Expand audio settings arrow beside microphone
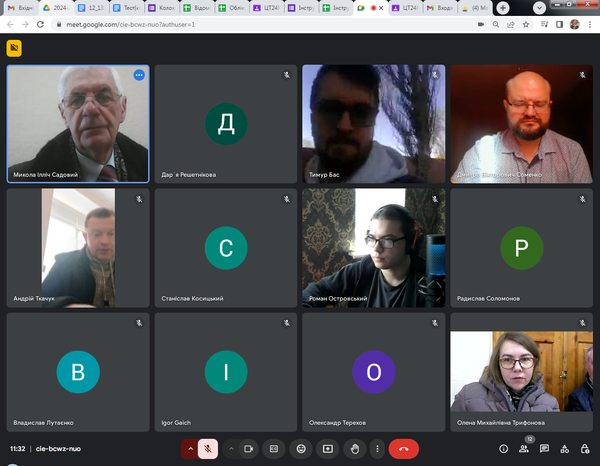600x466 pixels. [x=188, y=449]
